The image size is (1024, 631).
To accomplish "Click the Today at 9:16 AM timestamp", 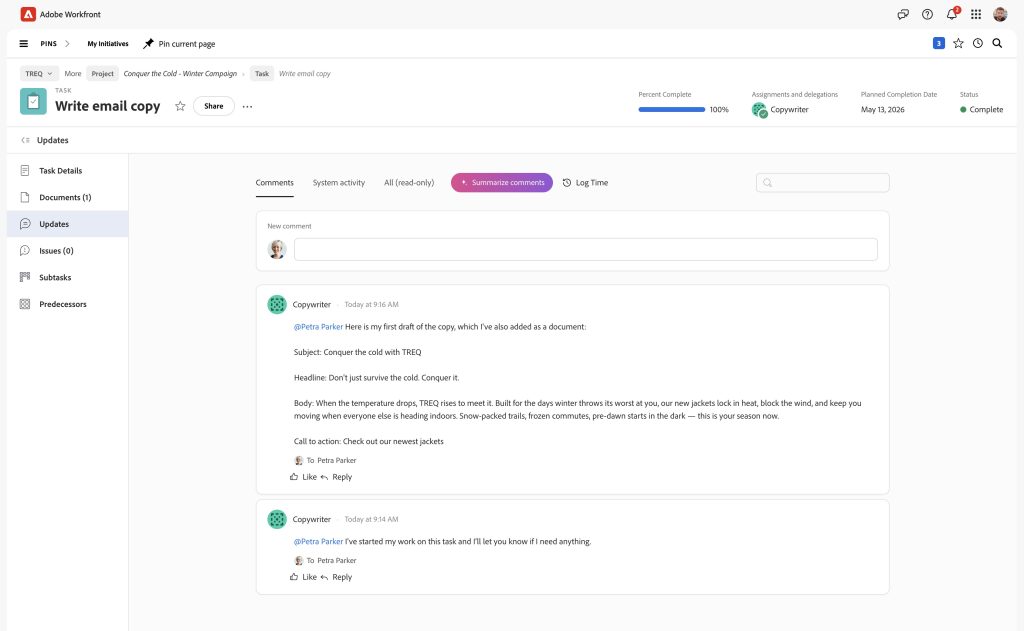I will pos(371,304).
